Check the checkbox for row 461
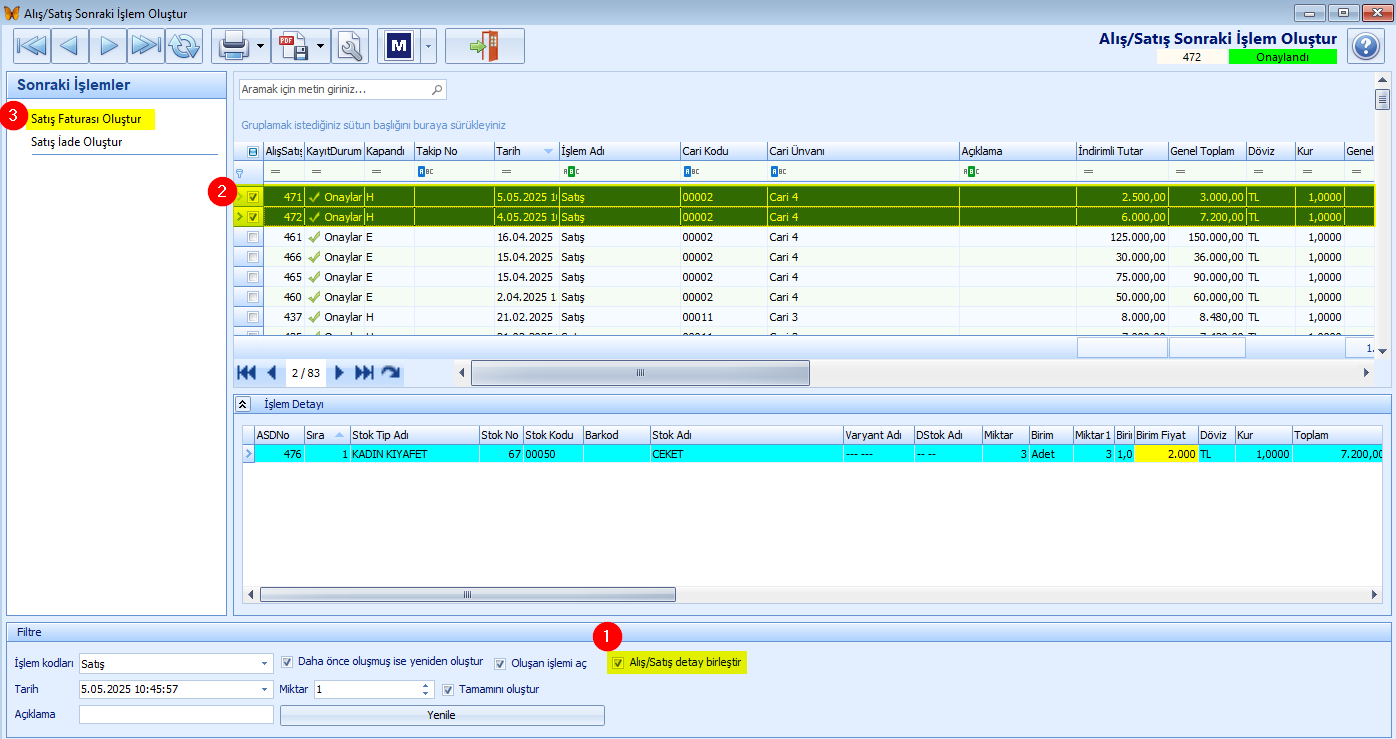The width and height of the screenshot is (1396, 739). (253, 237)
